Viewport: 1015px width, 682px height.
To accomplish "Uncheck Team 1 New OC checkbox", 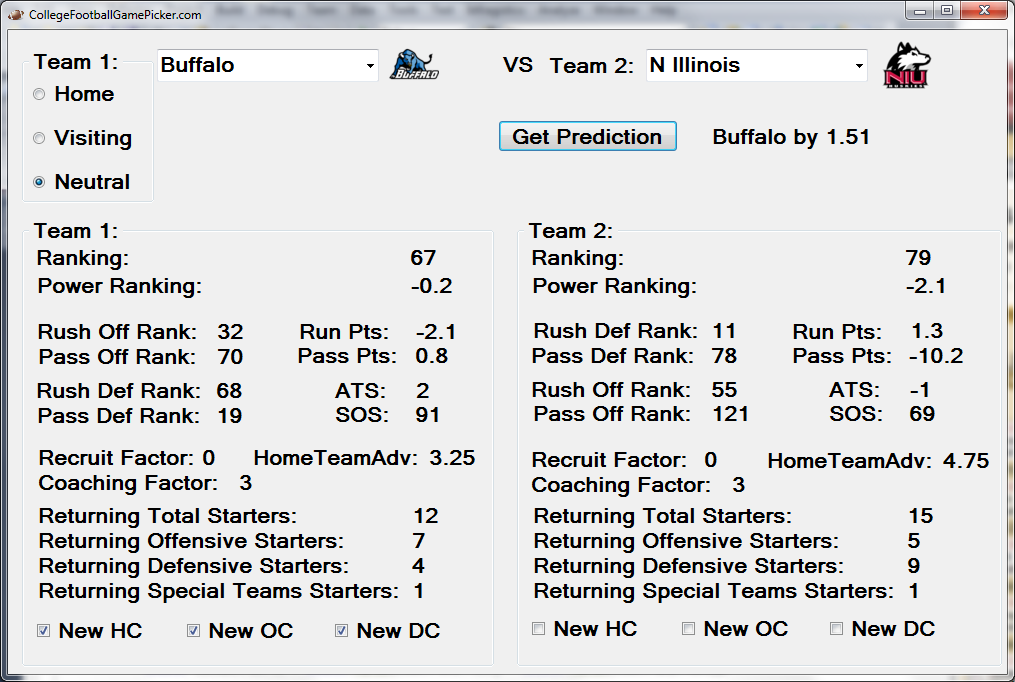I will (x=193, y=631).
